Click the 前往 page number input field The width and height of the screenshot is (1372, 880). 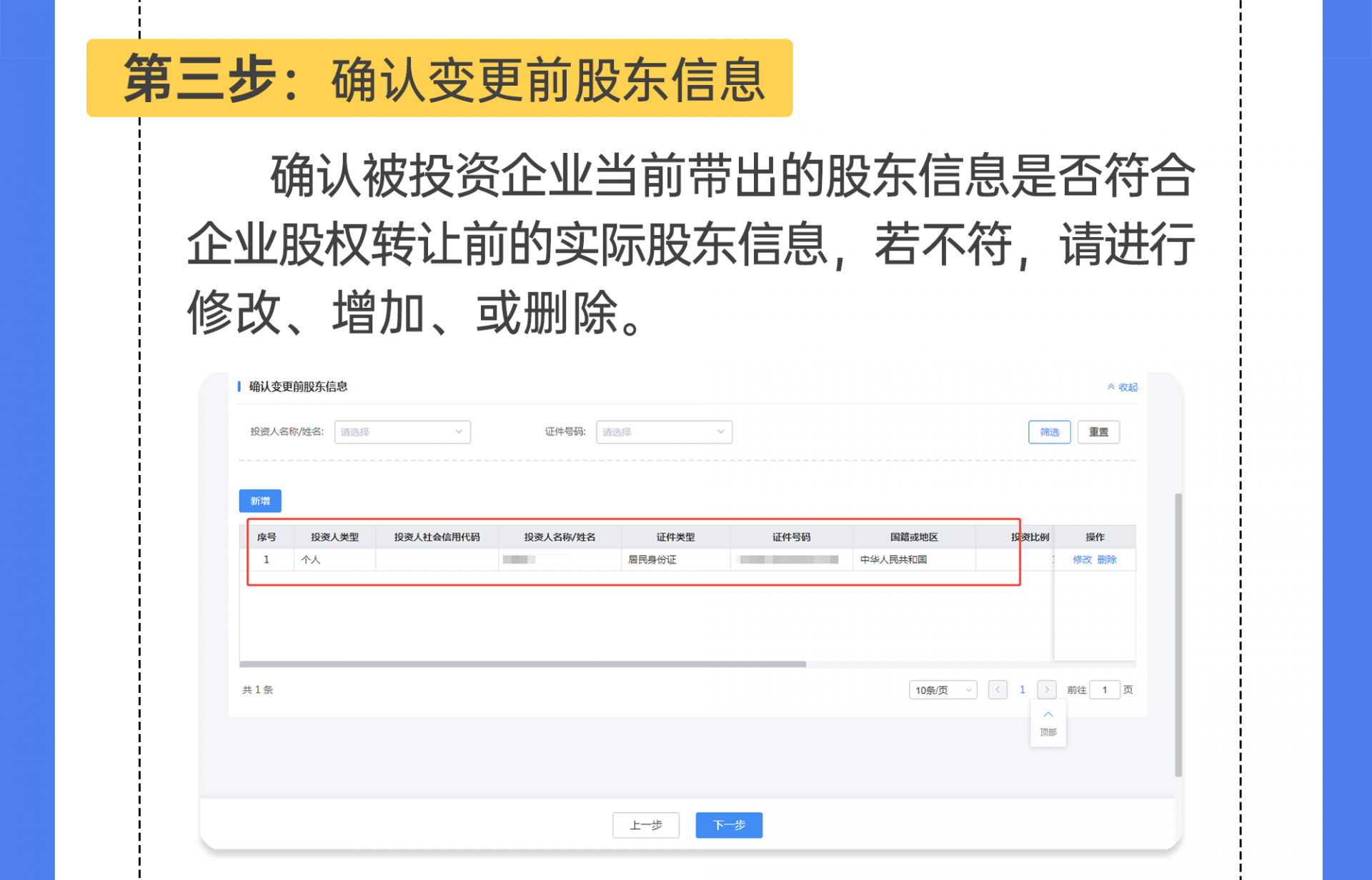[x=1105, y=690]
